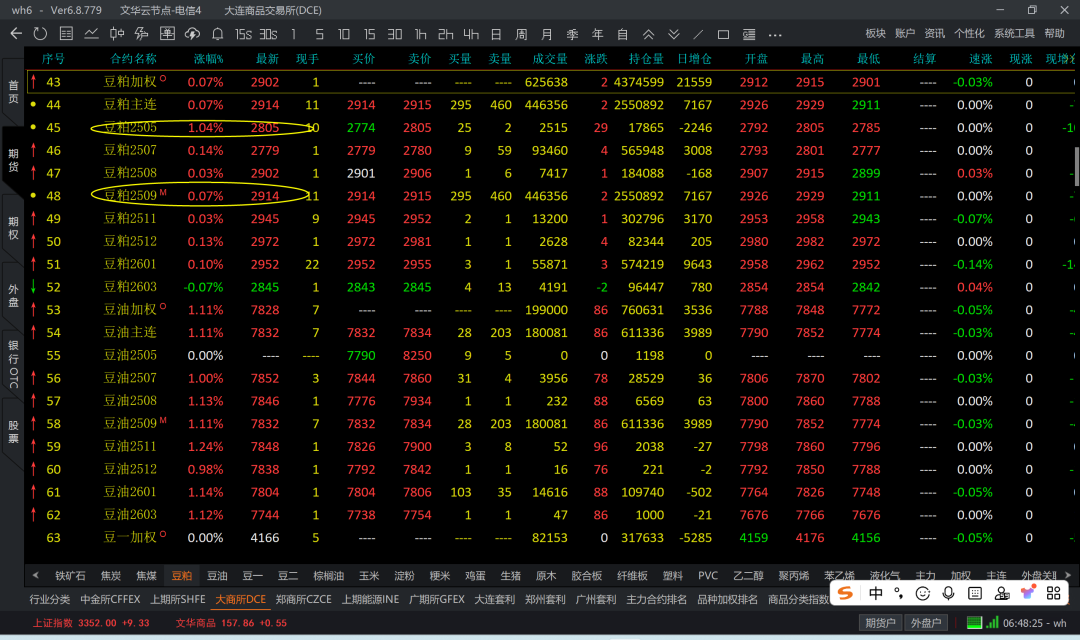Screen dimensions: 1080x640
Task: Select the 豆油2601 contract row
Action: (x=551, y=492)
